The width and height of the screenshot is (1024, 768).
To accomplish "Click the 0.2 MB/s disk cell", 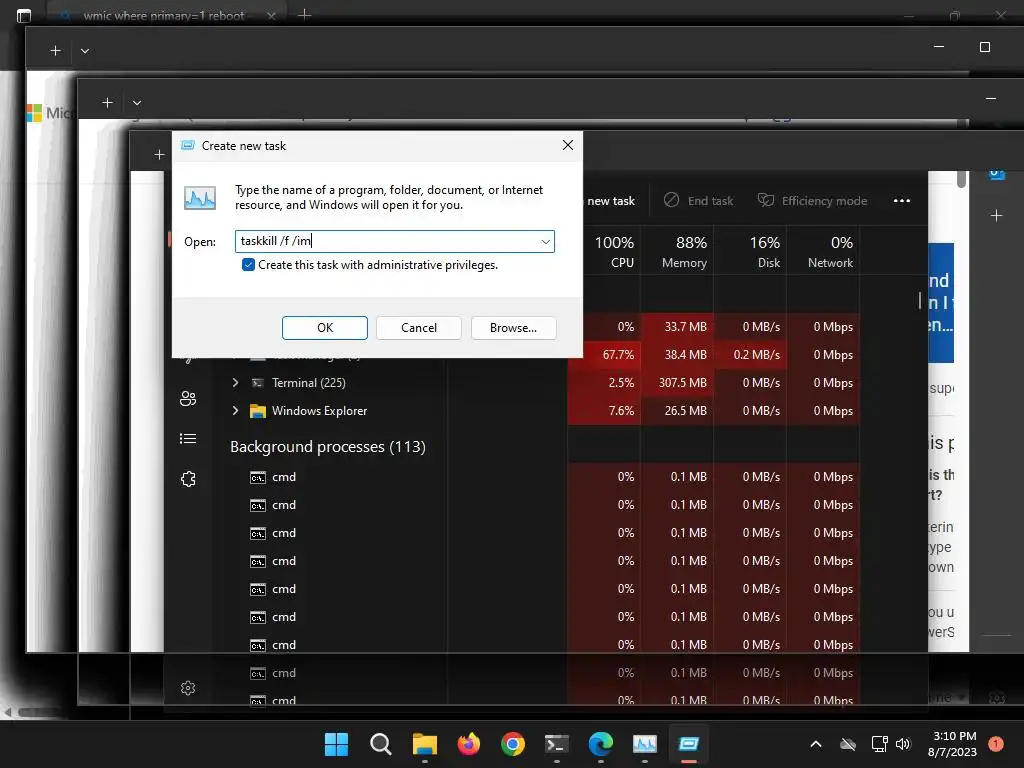I will click(x=750, y=355).
